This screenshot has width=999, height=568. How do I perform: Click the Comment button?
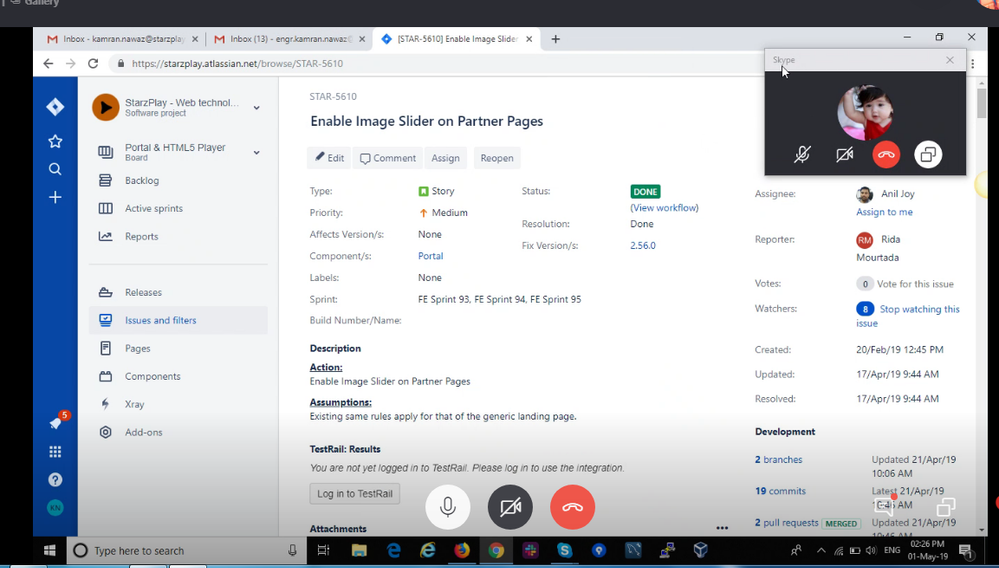pyautogui.click(x=387, y=158)
